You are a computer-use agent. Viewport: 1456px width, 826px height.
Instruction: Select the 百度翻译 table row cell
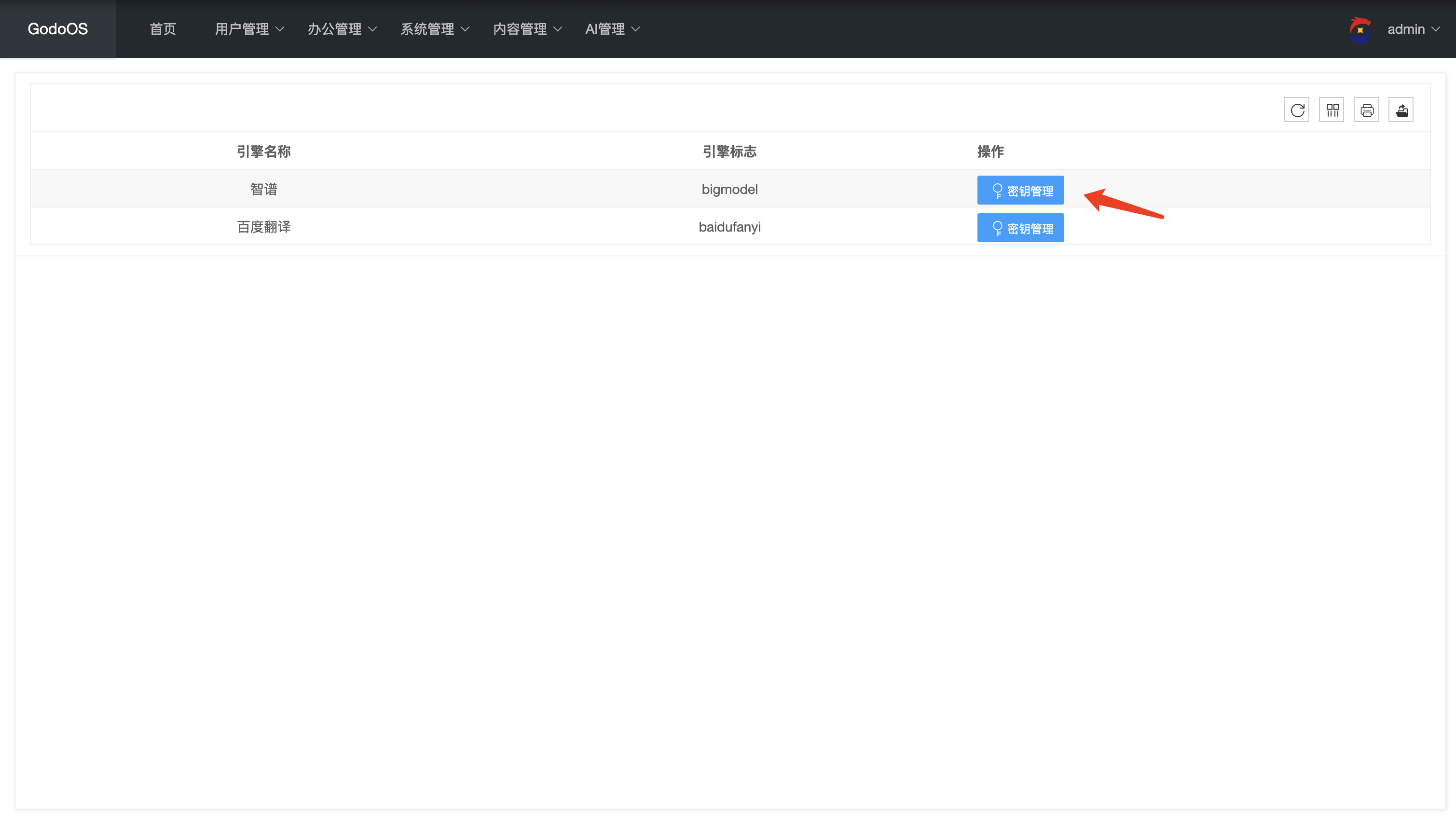tap(264, 227)
